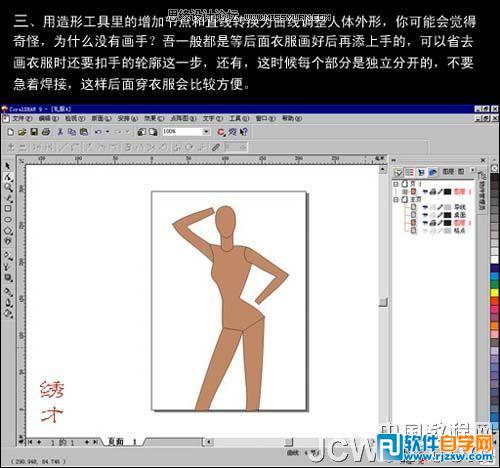Viewport: 500px width, 468px height.
Task: Open the 帮助(H) menu
Action: coord(292,118)
